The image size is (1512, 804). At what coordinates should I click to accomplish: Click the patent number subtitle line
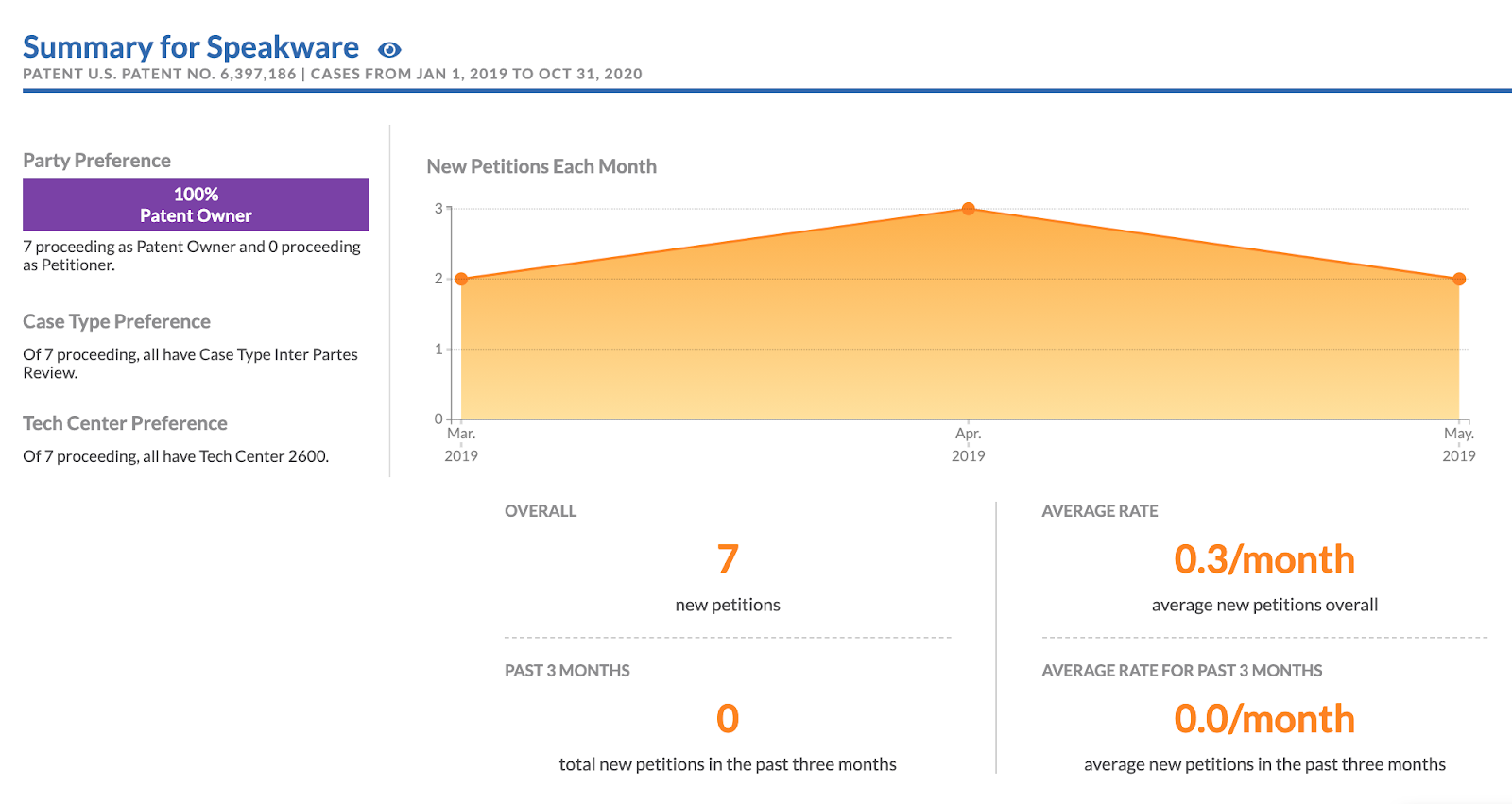[333, 74]
